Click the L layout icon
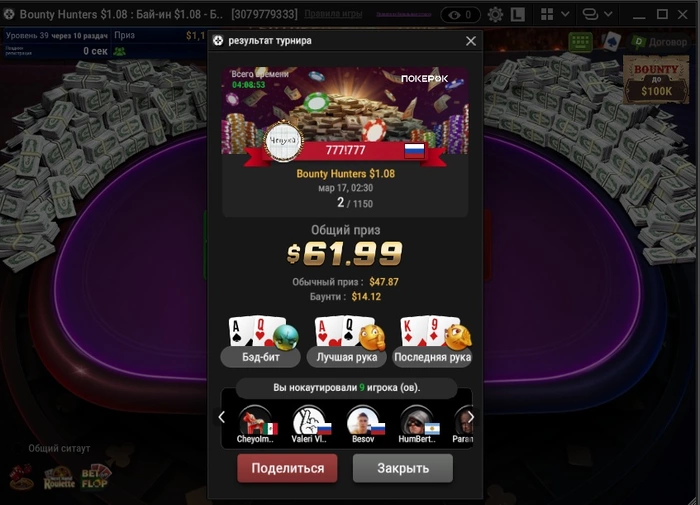 pos(517,15)
